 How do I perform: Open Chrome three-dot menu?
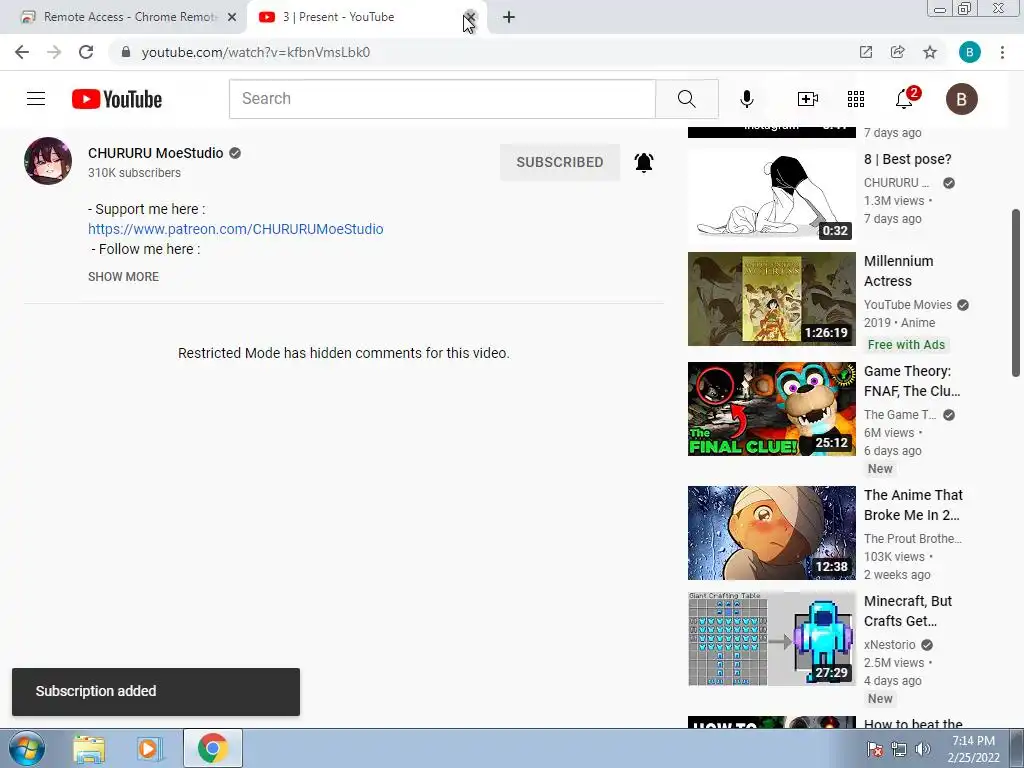point(1002,52)
